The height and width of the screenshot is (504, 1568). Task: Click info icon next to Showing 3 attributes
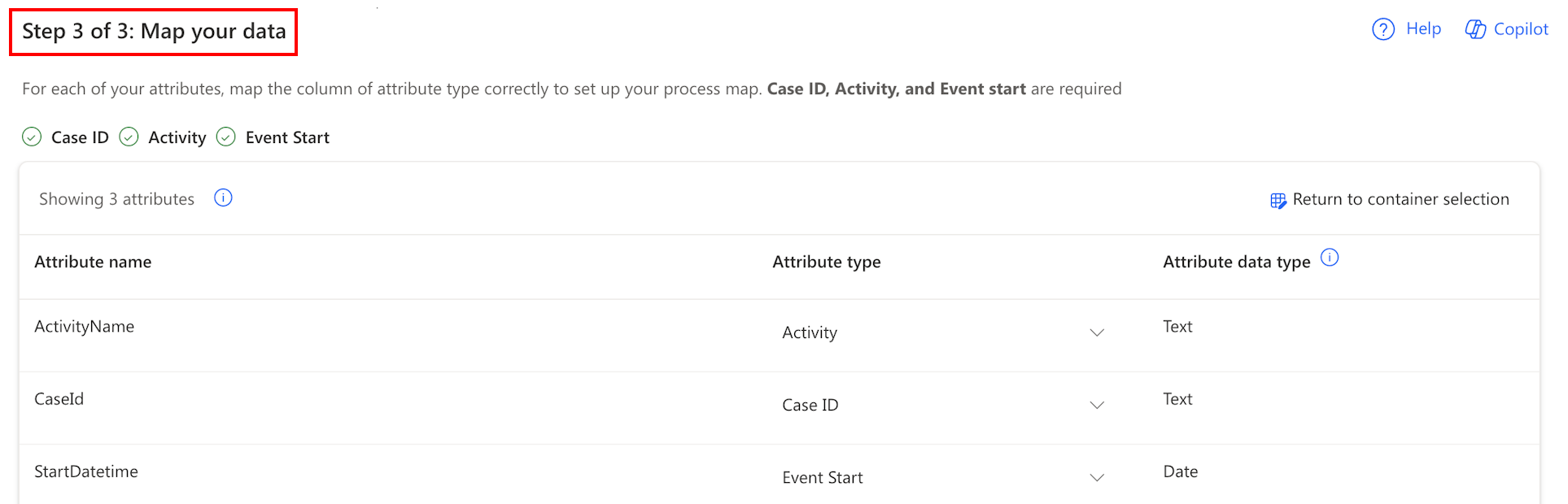tap(223, 198)
